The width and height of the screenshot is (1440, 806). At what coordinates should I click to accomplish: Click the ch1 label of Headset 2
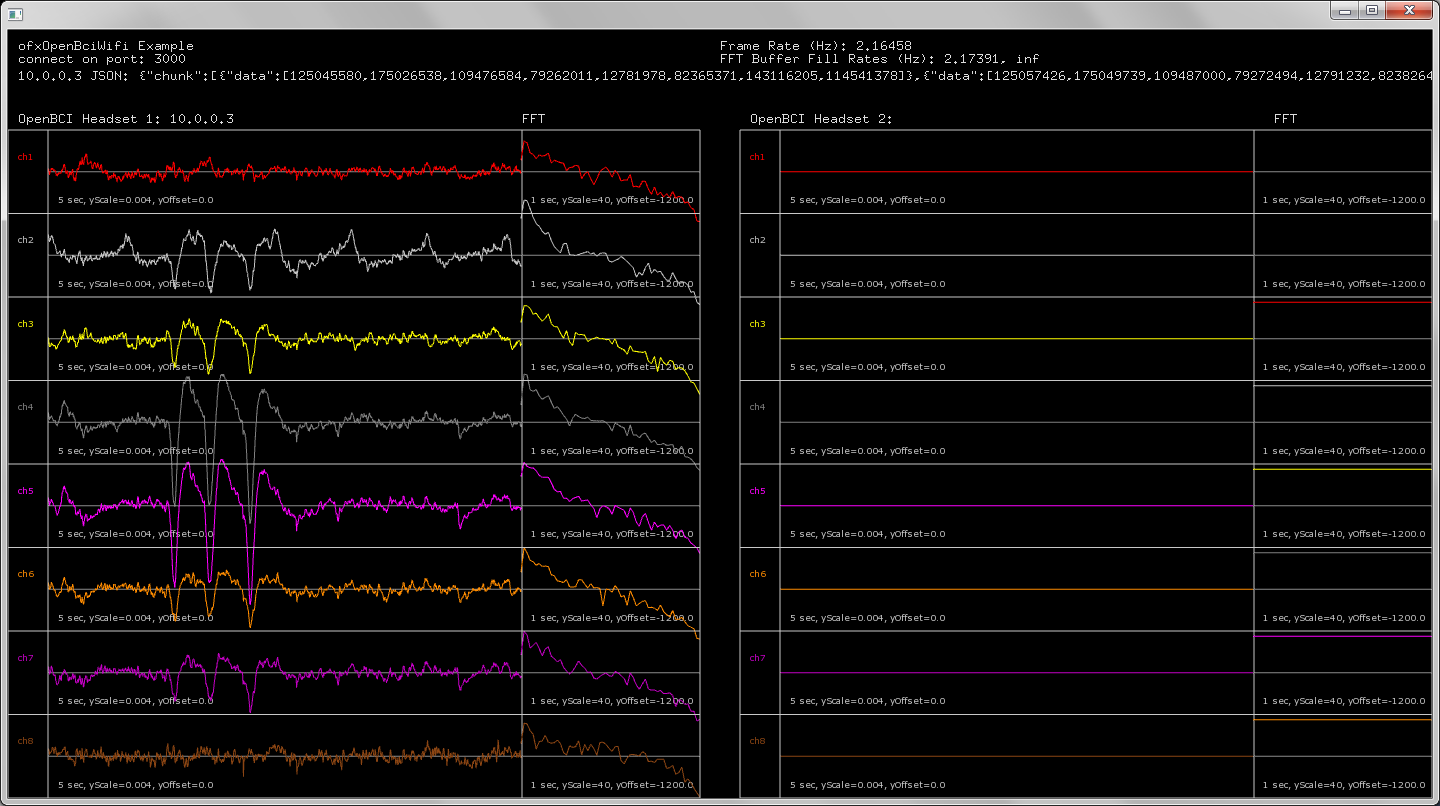point(758,157)
